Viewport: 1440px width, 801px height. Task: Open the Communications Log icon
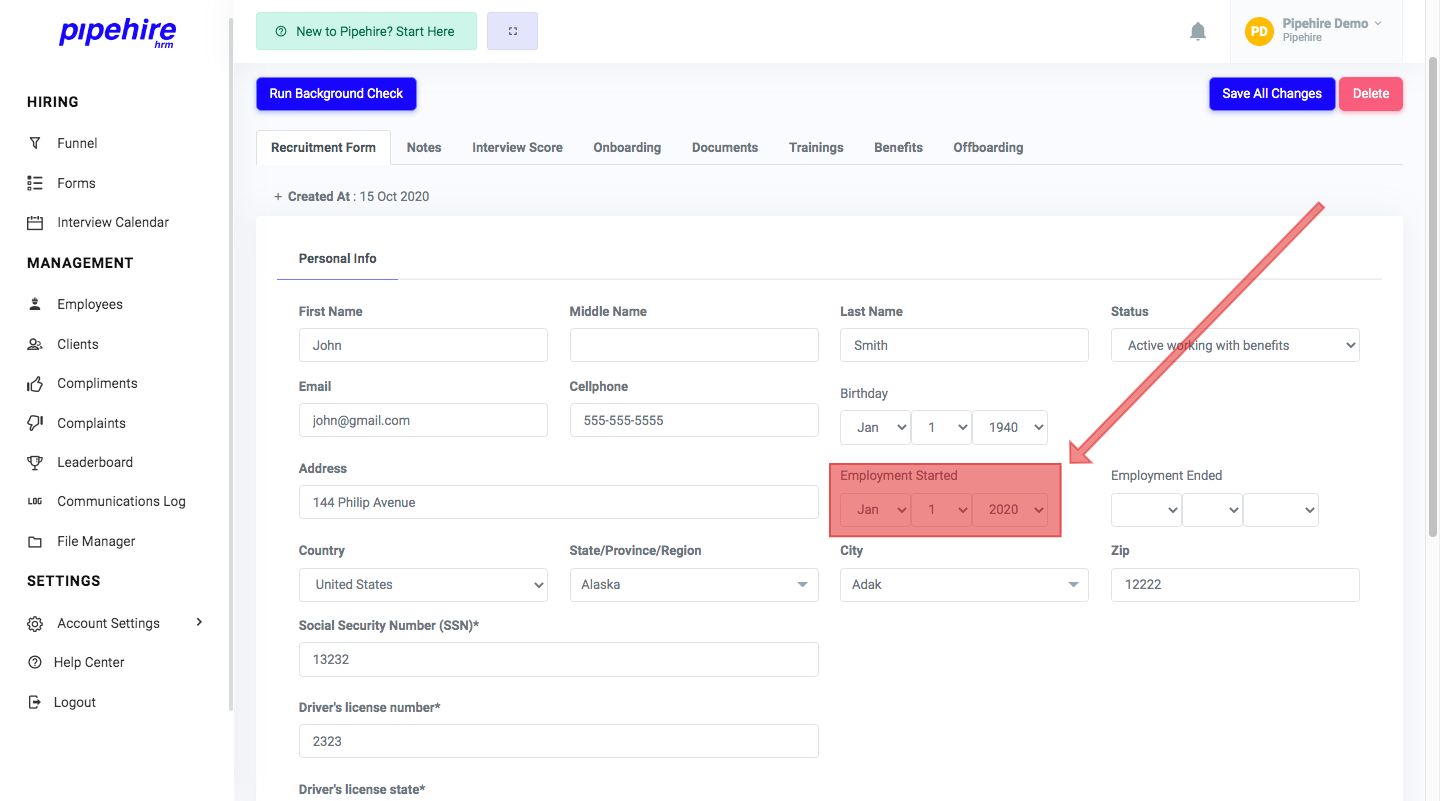point(37,501)
